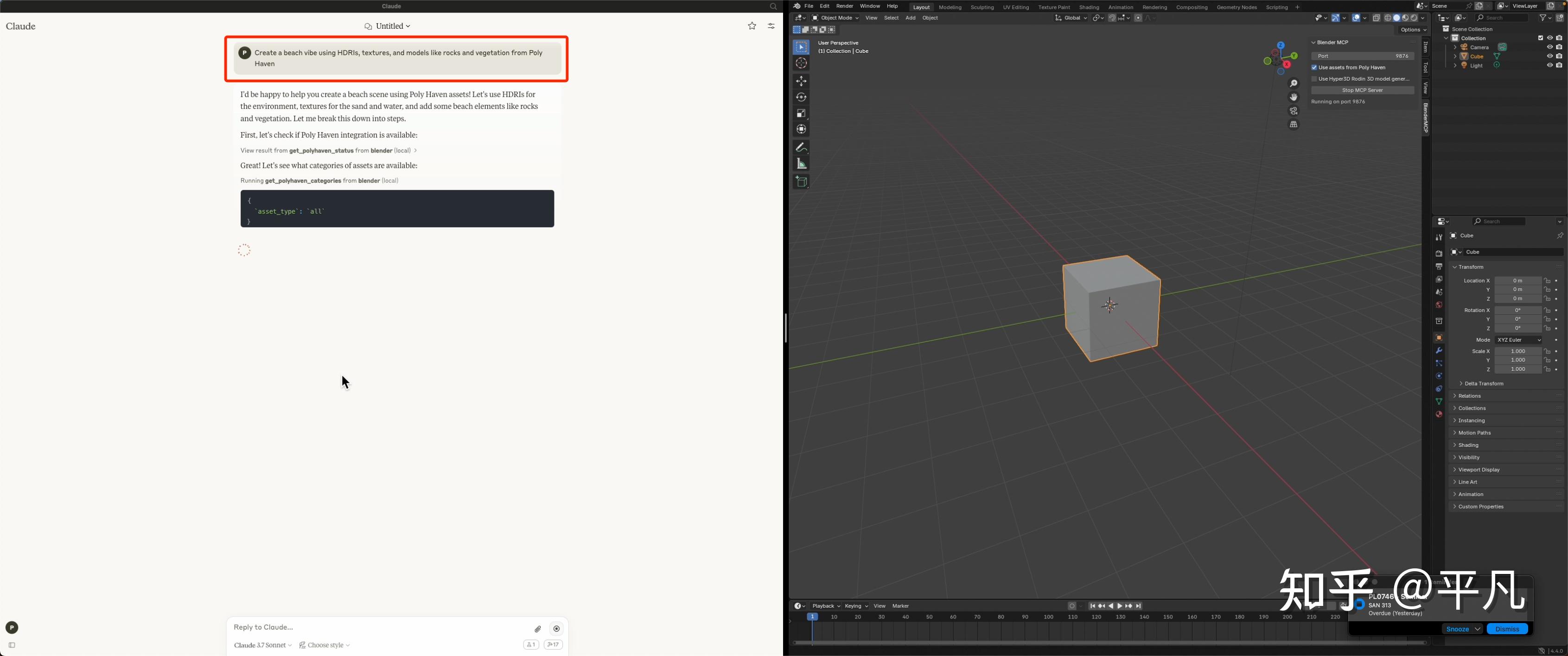Viewport: 1568px width, 656px height.
Task: Open the Render menu in Blender
Action: tap(844, 6)
